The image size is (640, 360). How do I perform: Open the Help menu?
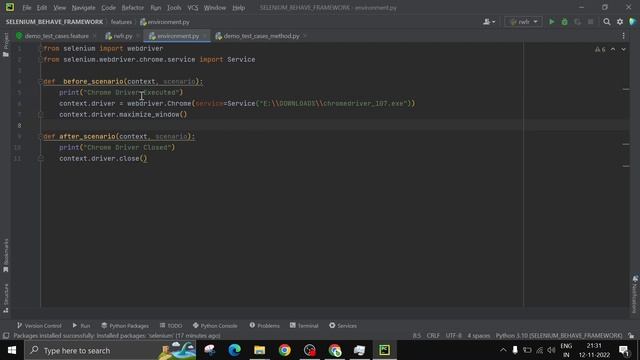pos(238,8)
